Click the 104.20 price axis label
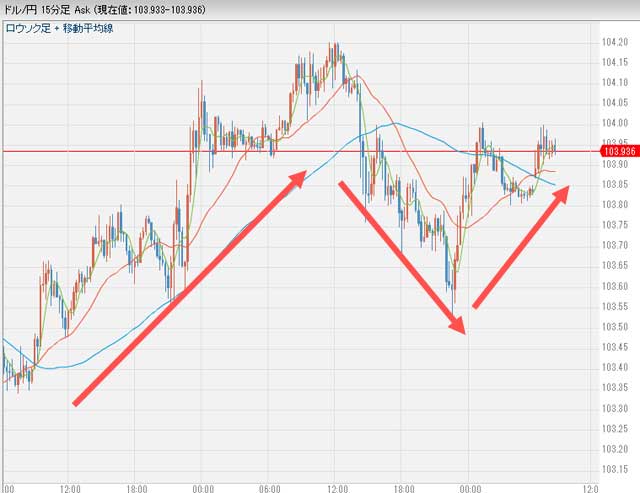Screen dimensions: 640x493 [x=615, y=42]
